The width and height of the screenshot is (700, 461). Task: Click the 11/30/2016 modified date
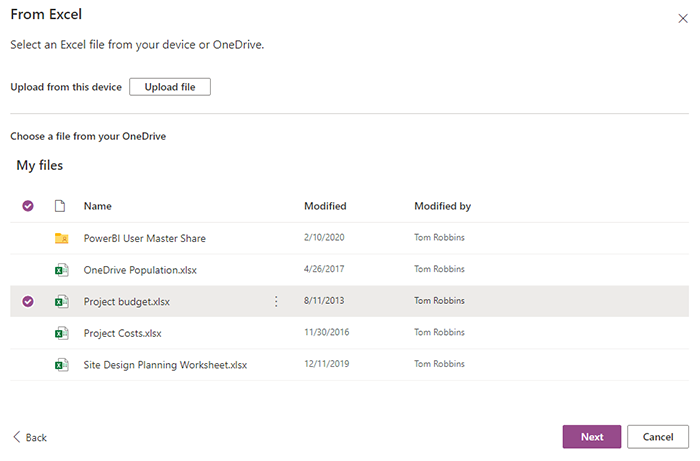[x=327, y=332]
